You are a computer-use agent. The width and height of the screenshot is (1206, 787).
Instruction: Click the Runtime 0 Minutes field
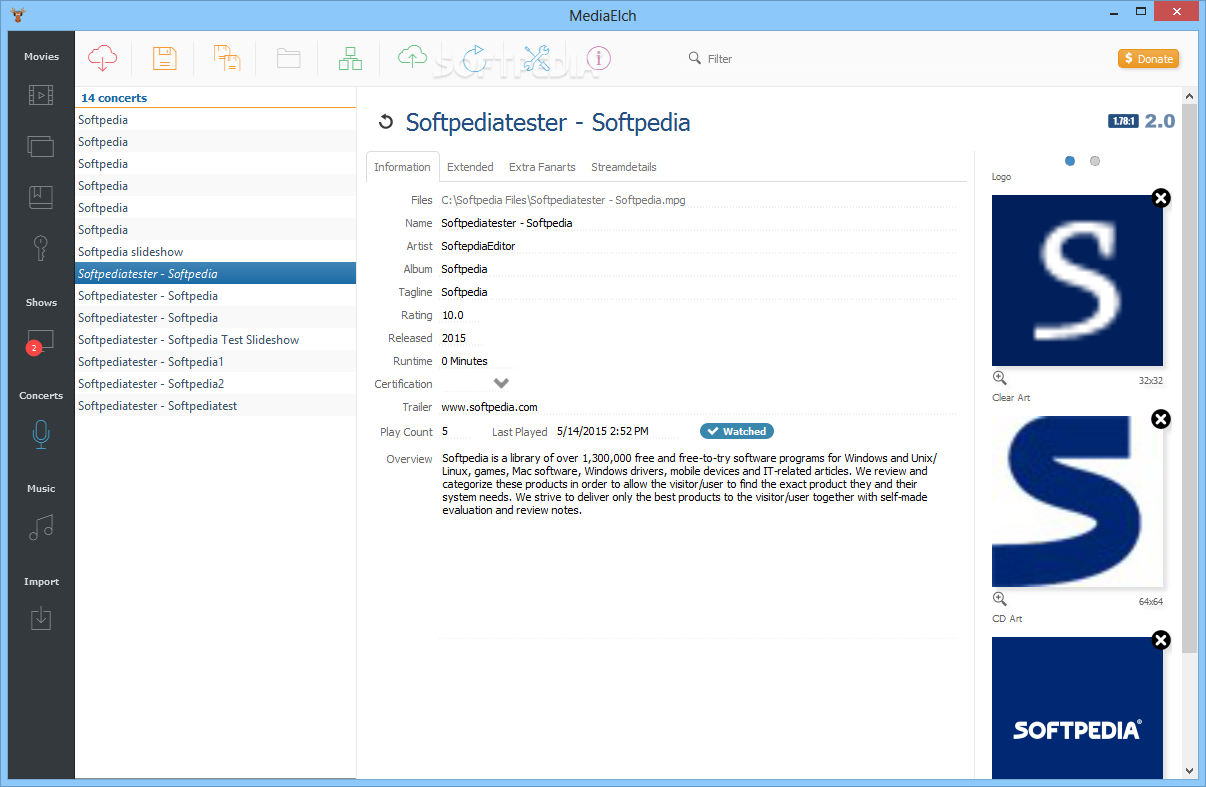pos(477,361)
